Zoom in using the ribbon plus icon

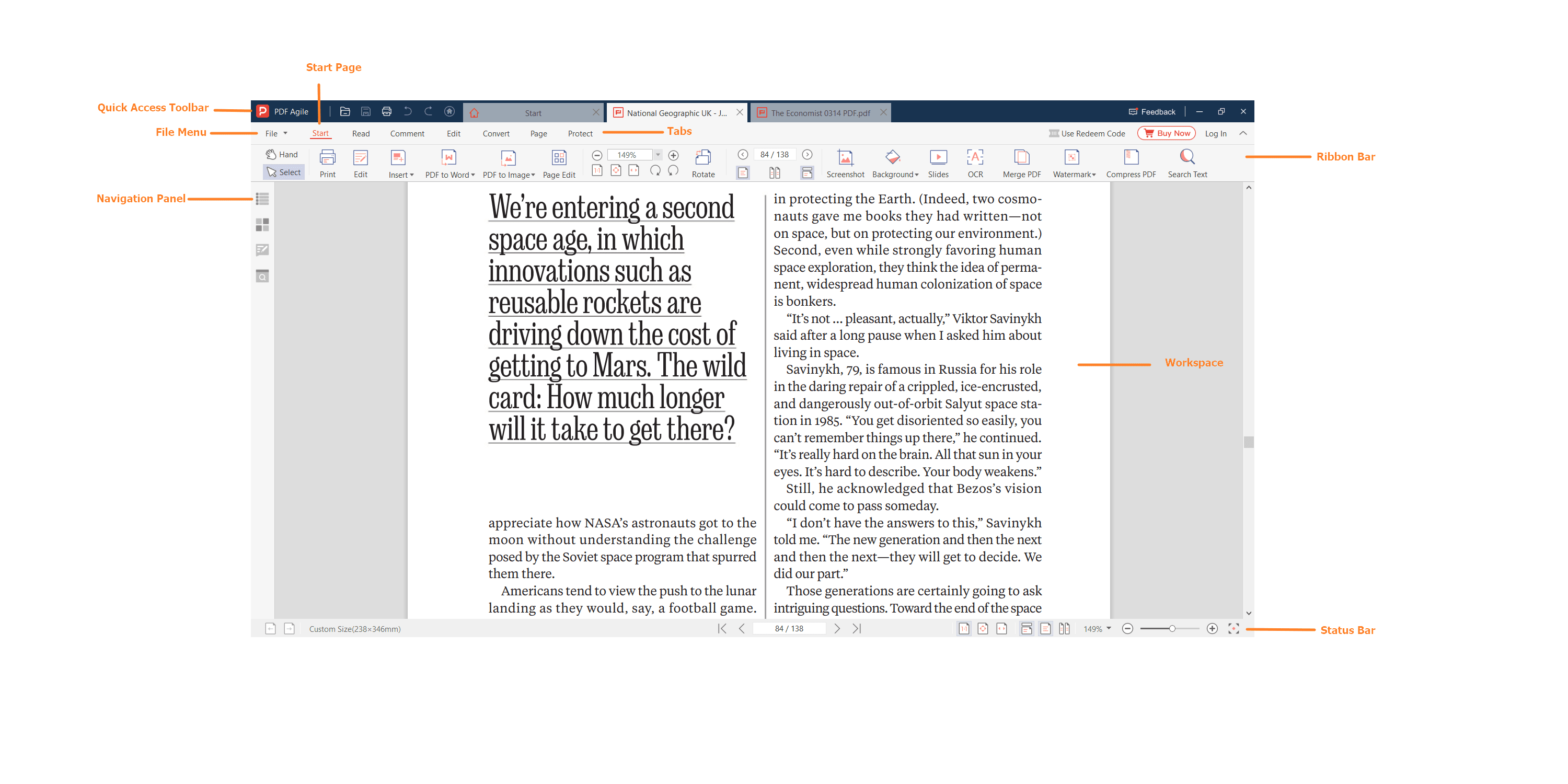[673, 155]
